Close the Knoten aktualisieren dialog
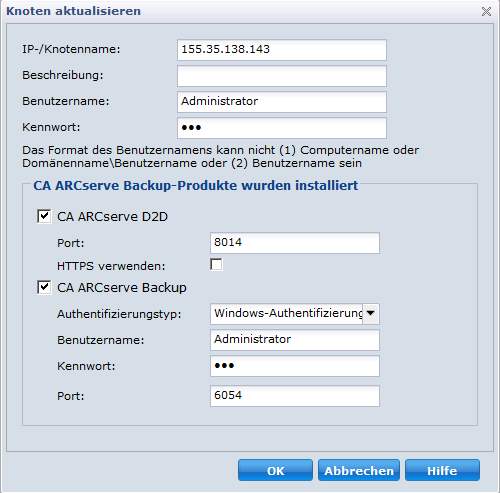 coord(486,11)
